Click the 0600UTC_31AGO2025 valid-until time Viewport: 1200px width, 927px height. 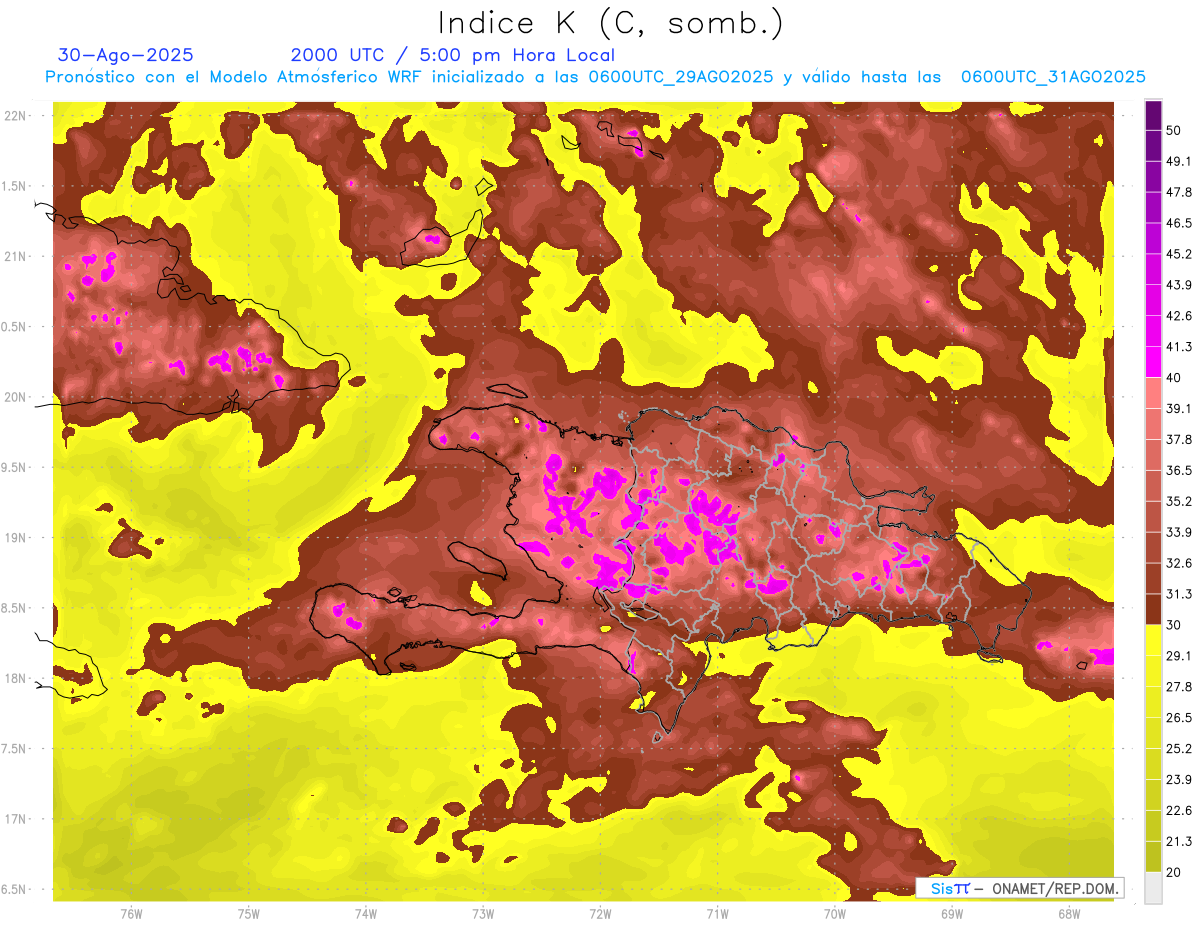click(x=1052, y=77)
